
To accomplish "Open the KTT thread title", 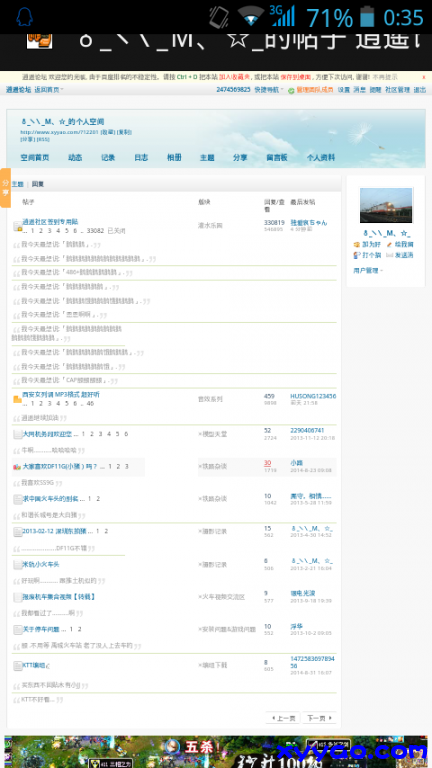I will point(34,666).
